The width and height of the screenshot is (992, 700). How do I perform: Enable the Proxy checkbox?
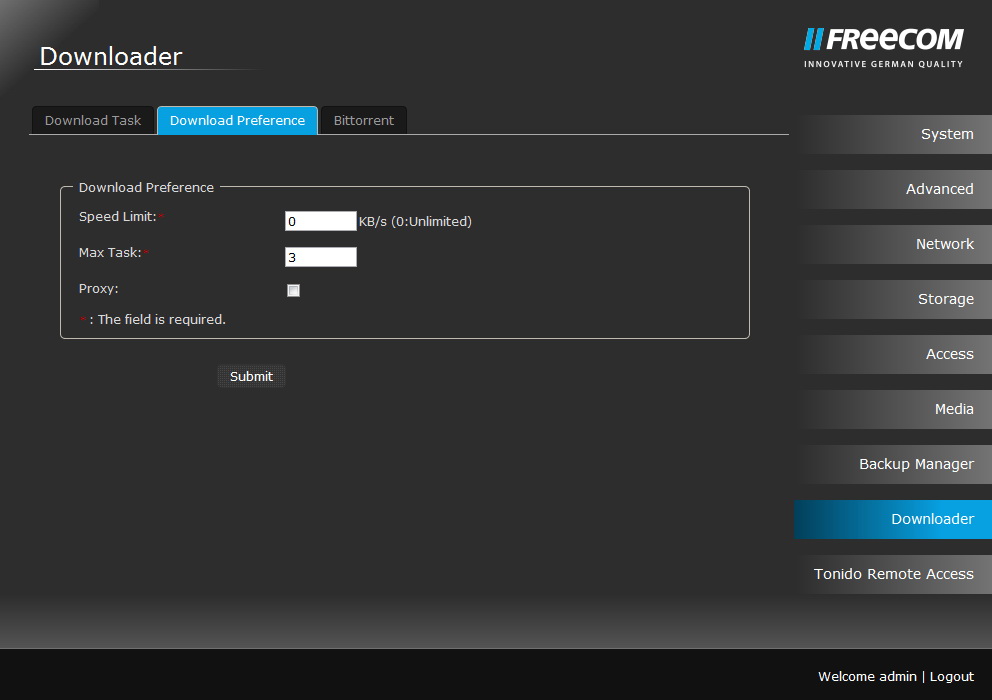[x=293, y=291]
